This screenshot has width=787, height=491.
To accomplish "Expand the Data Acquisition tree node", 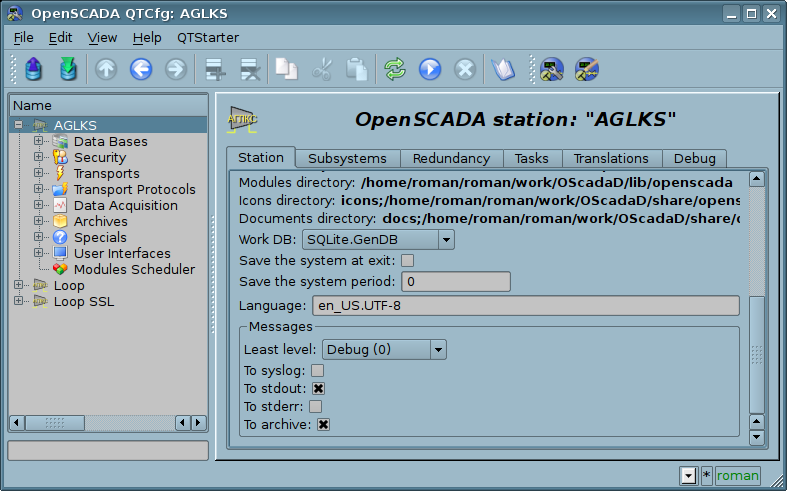I will pos(39,205).
